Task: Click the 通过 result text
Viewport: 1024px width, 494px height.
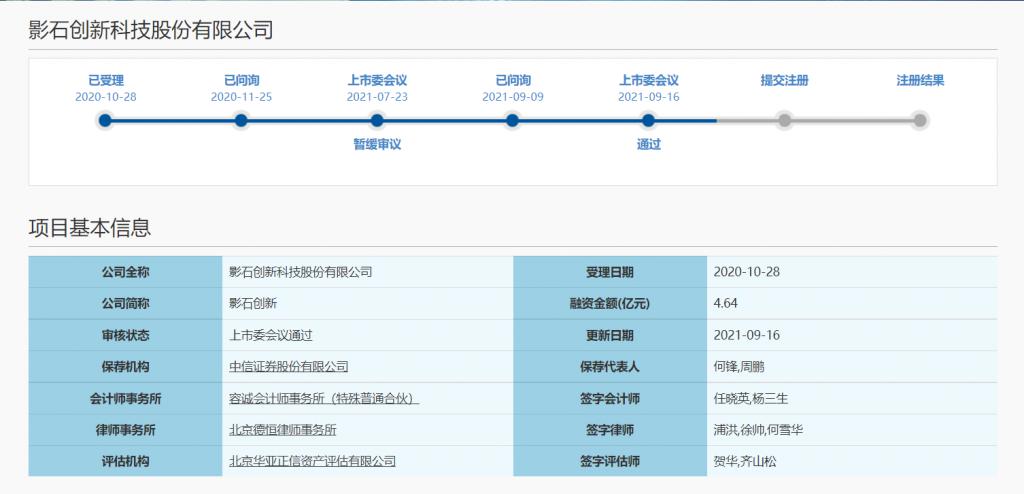Action: pyautogui.click(x=648, y=144)
